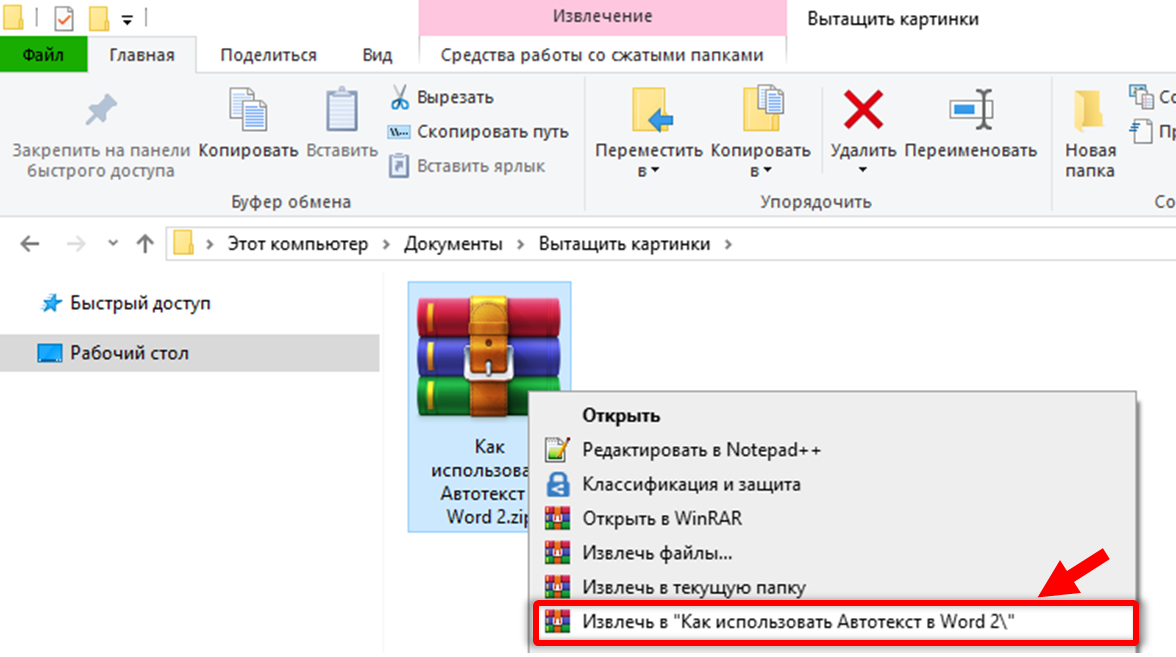Click the Rename icon
This screenshot has width=1176, height=657.
coord(971,110)
